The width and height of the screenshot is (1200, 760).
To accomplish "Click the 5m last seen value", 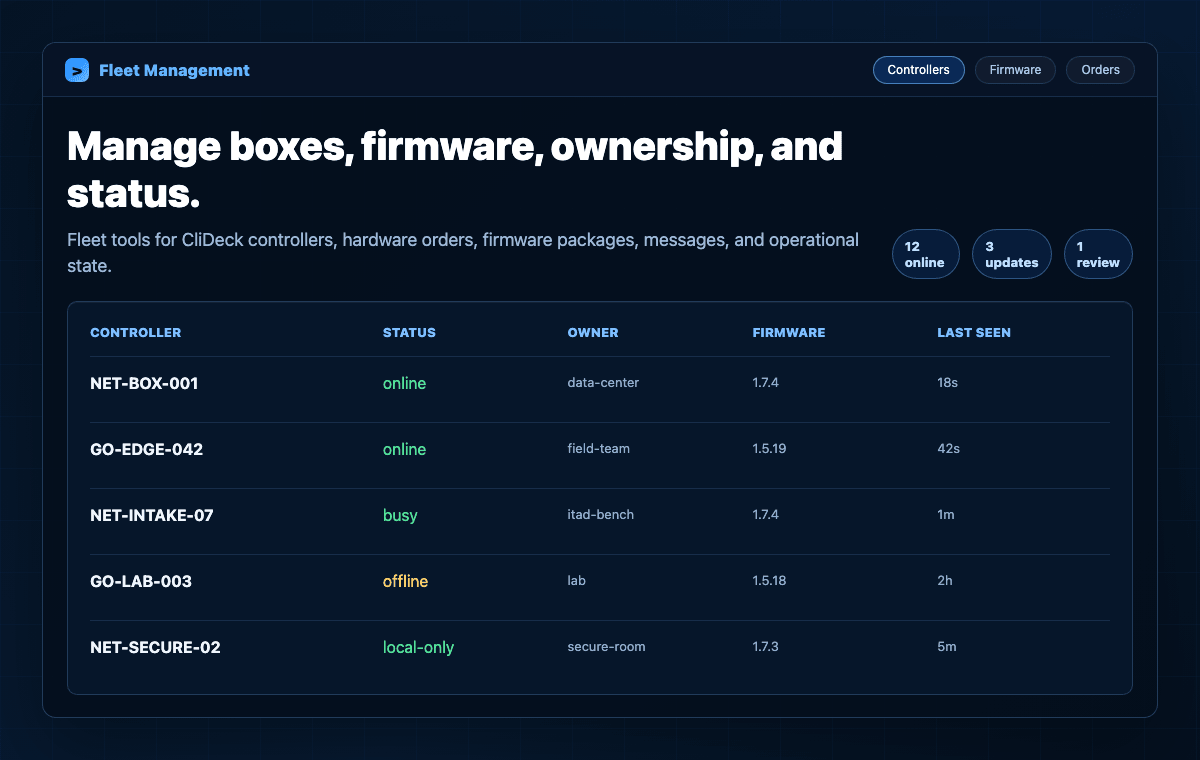I will point(947,647).
